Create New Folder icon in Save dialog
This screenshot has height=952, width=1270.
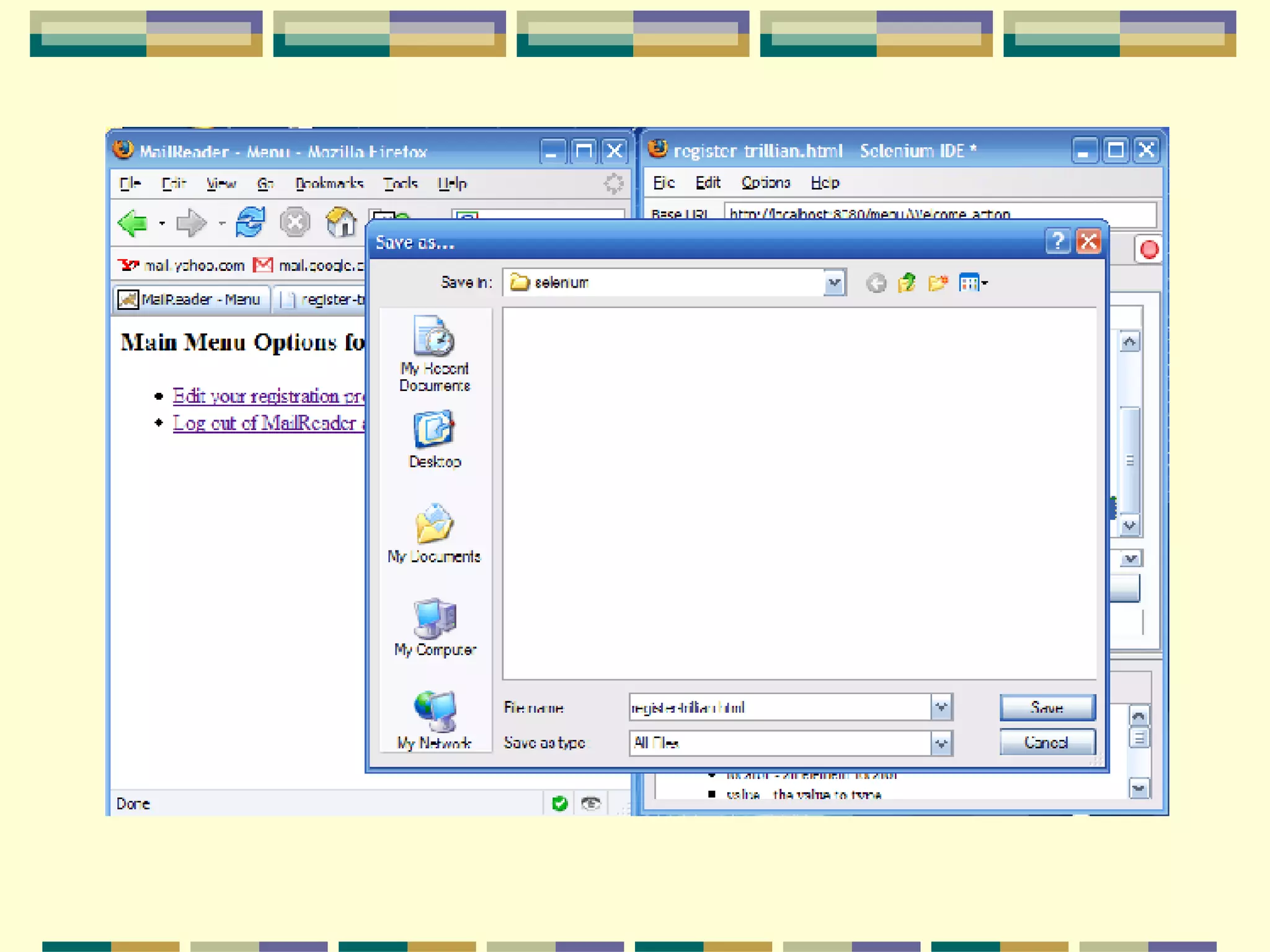tap(938, 283)
